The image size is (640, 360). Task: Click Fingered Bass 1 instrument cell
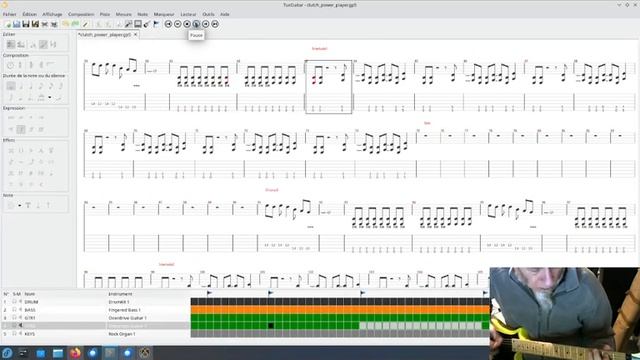click(x=124, y=310)
